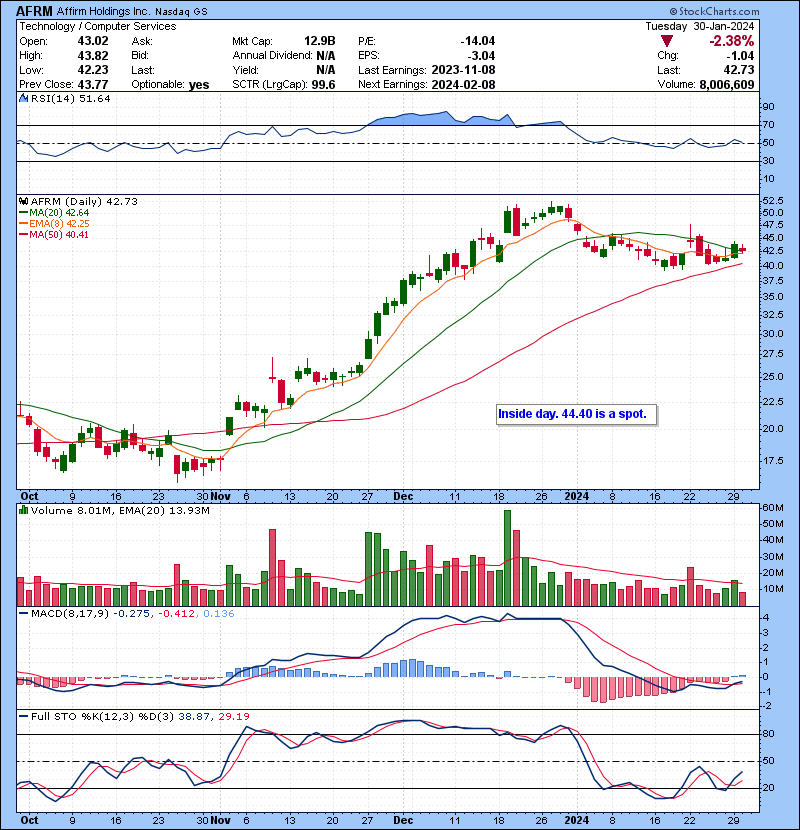Viewport: 800px width, 830px height.
Task: Click Next Earnings date 2024-02-08
Action: point(463,85)
